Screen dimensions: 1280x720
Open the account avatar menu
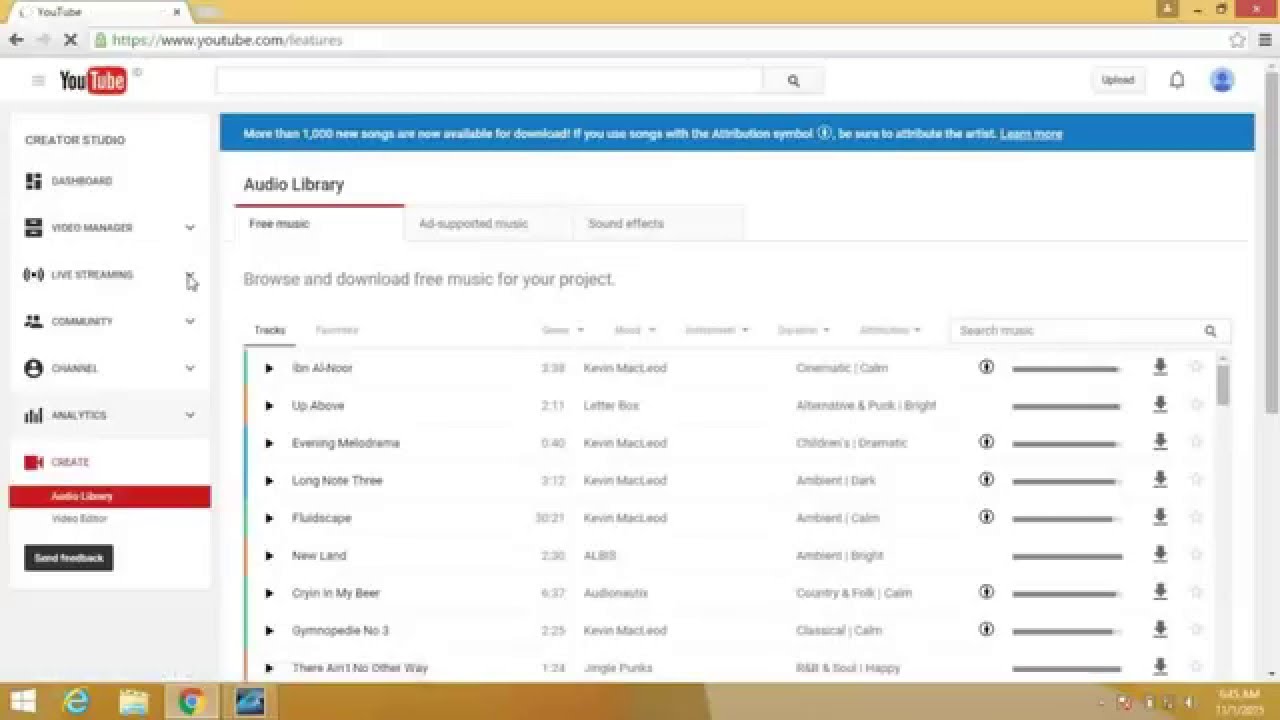1222,80
